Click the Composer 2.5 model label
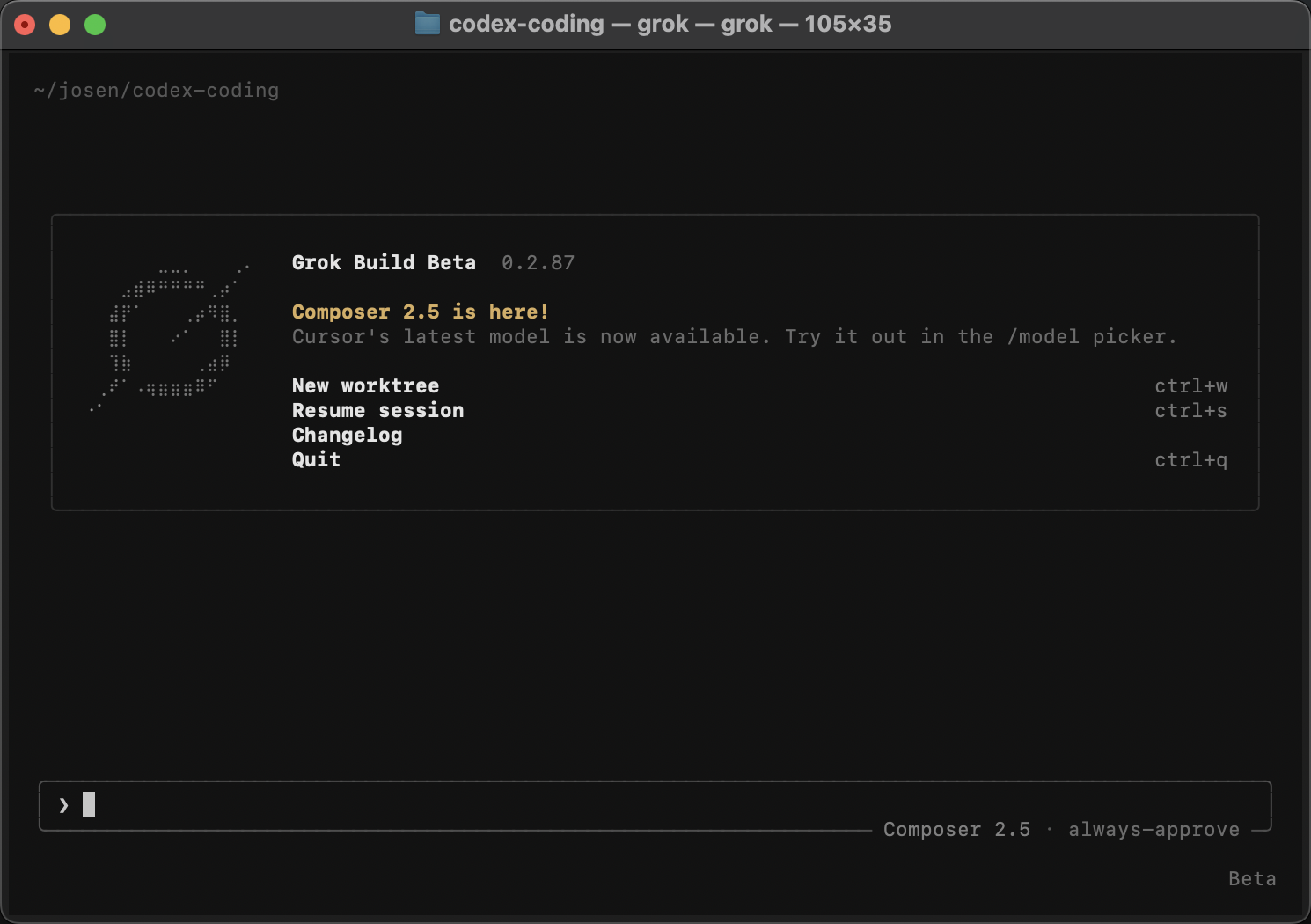Image resolution: width=1311 pixels, height=924 pixels. coord(956,830)
